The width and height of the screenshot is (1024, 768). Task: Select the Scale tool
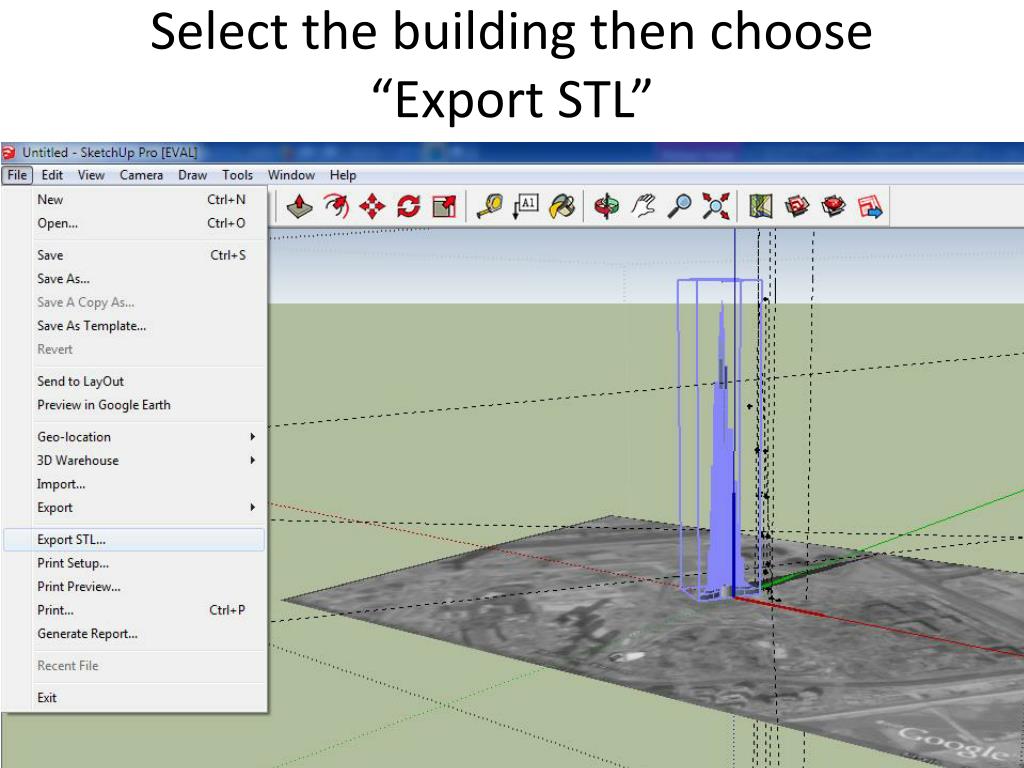[x=444, y=207]
